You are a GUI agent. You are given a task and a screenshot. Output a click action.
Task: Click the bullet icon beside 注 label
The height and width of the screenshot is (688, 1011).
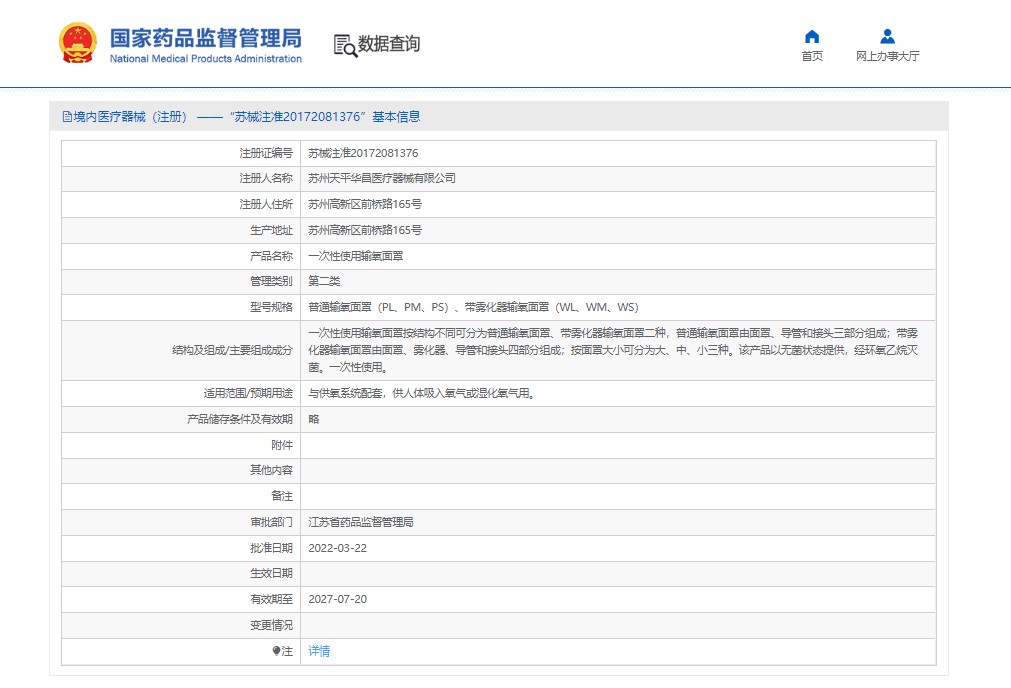coord(277,651)
